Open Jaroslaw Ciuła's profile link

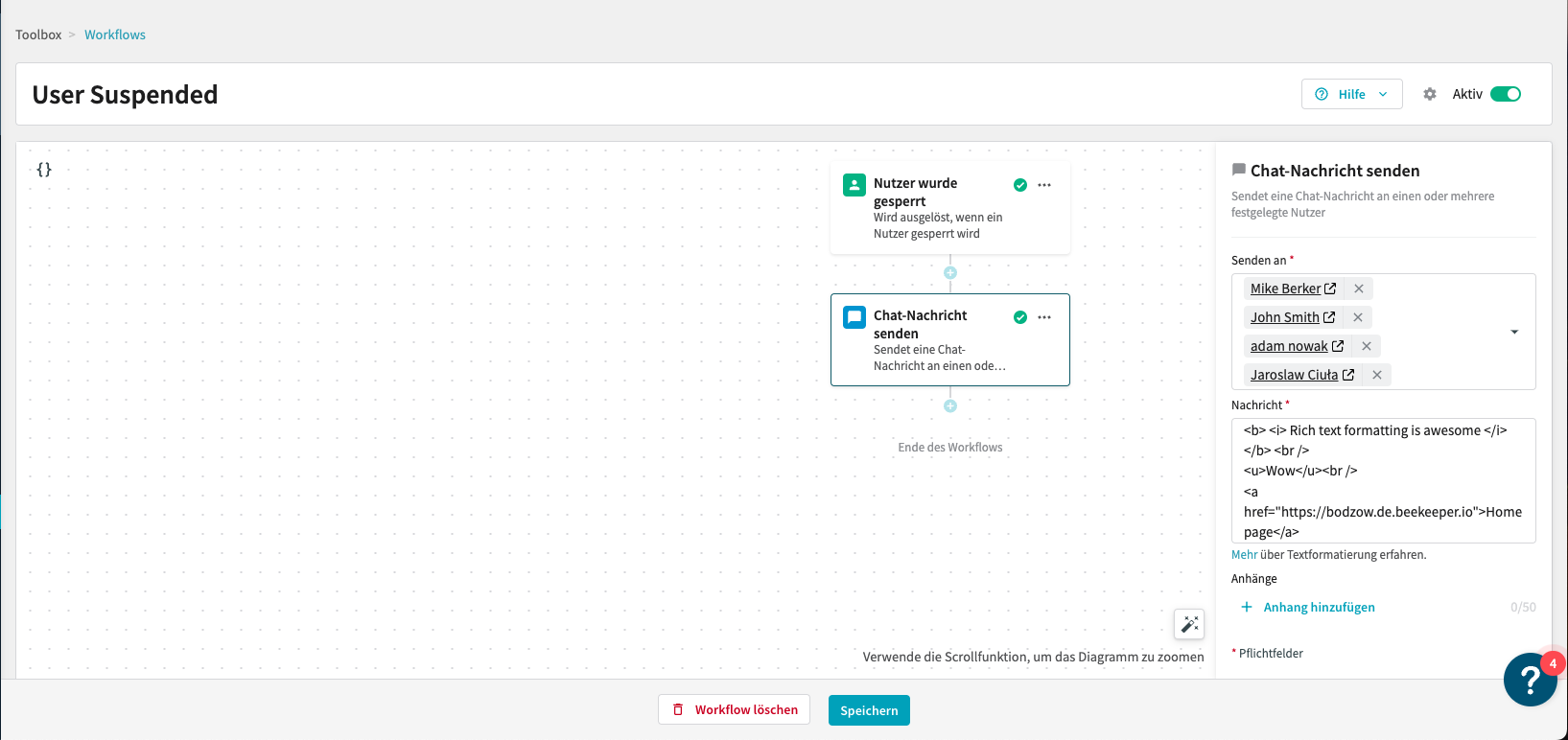[1302, 375]
